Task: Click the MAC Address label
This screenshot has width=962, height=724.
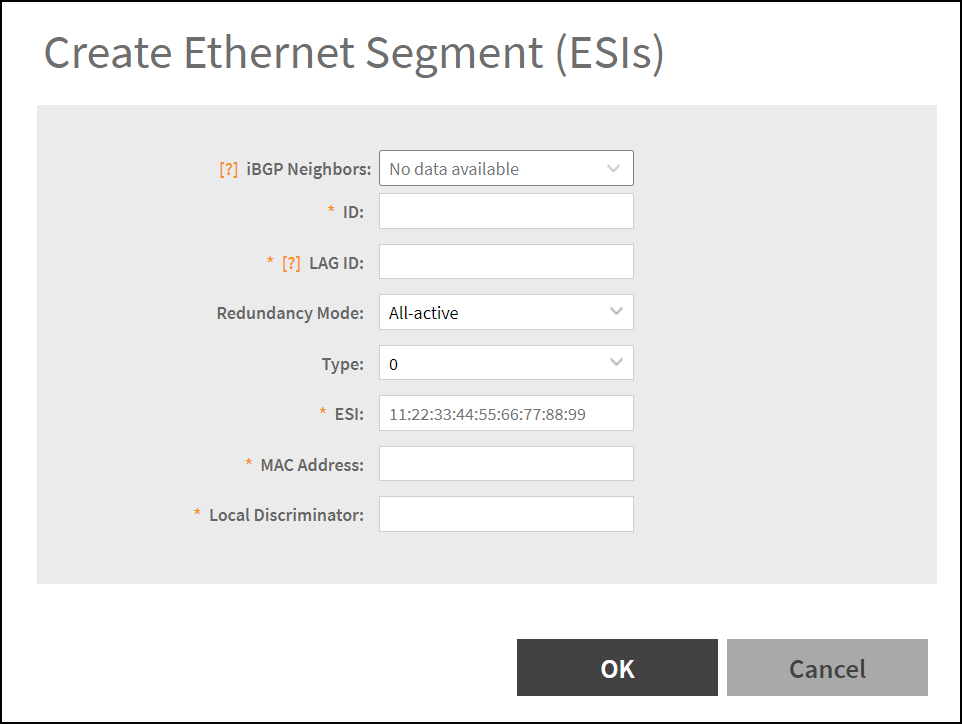Action: [x=312, y=465]
